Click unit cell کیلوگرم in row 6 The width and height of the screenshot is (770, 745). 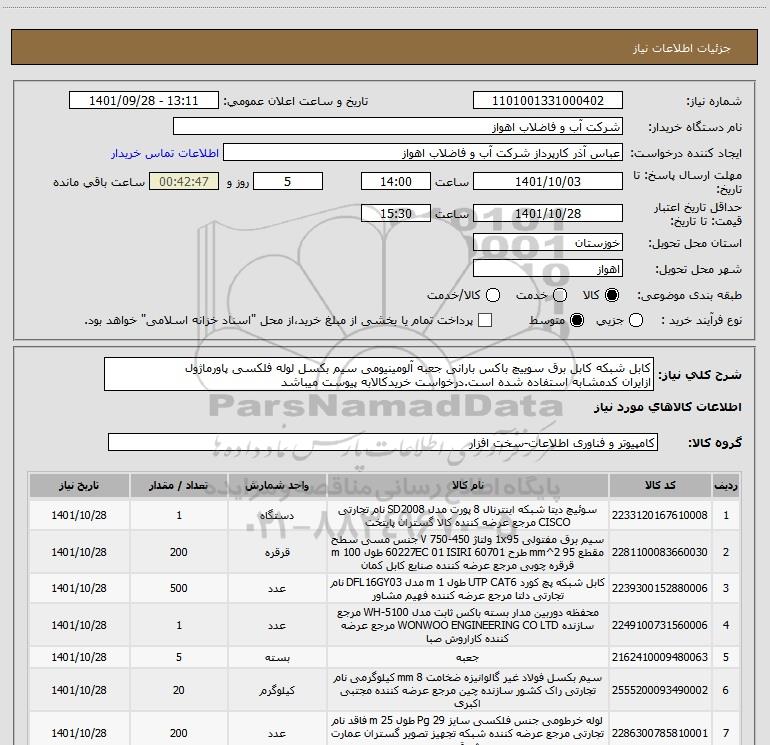(277, 690)
